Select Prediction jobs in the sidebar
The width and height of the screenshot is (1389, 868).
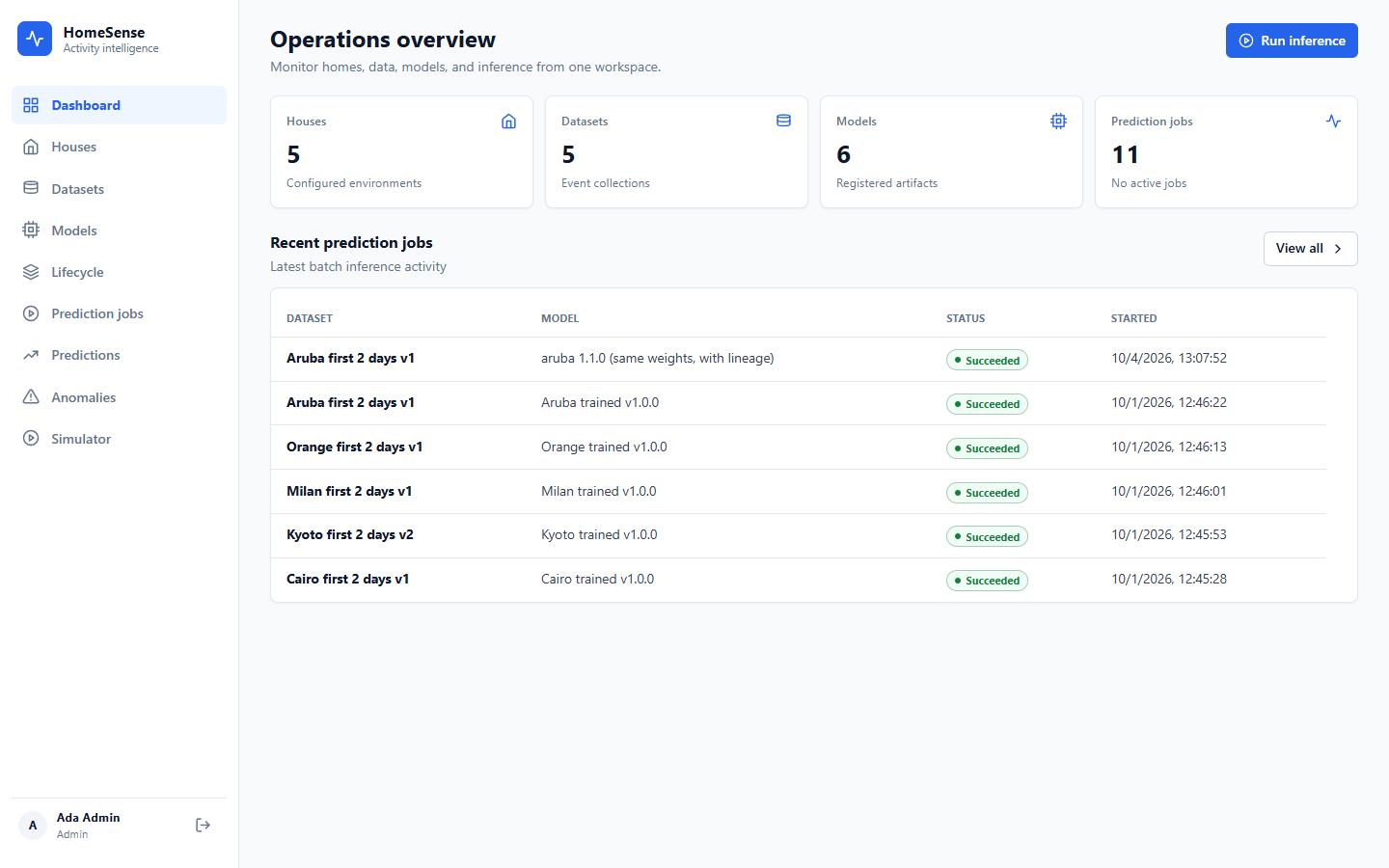click(119, 313)
